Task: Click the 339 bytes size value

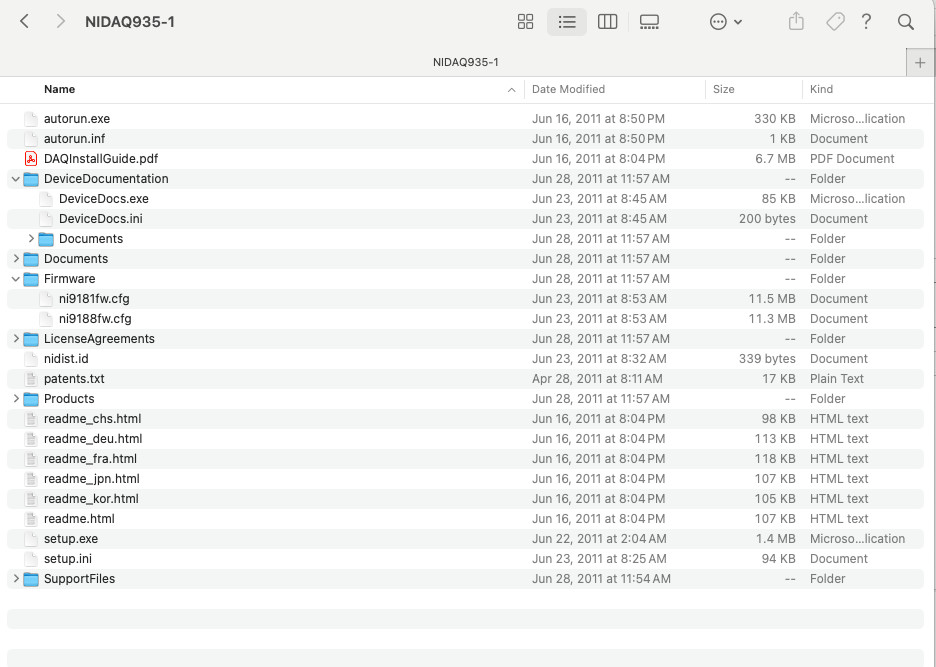Action: pyautogui.click(x=767, y=359)
